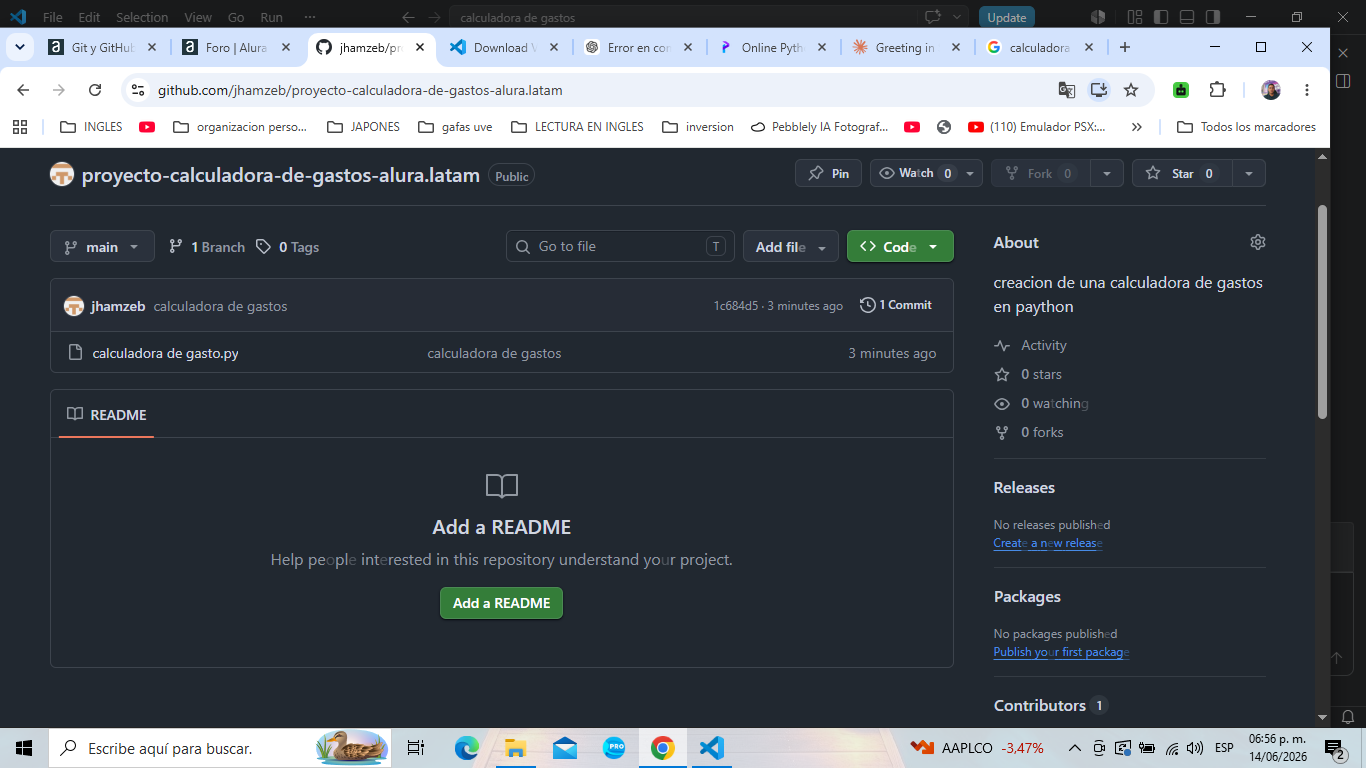Open the green extension icon in toolbar
This screenshot has width=1366, height=768.
pos(1181,90)
